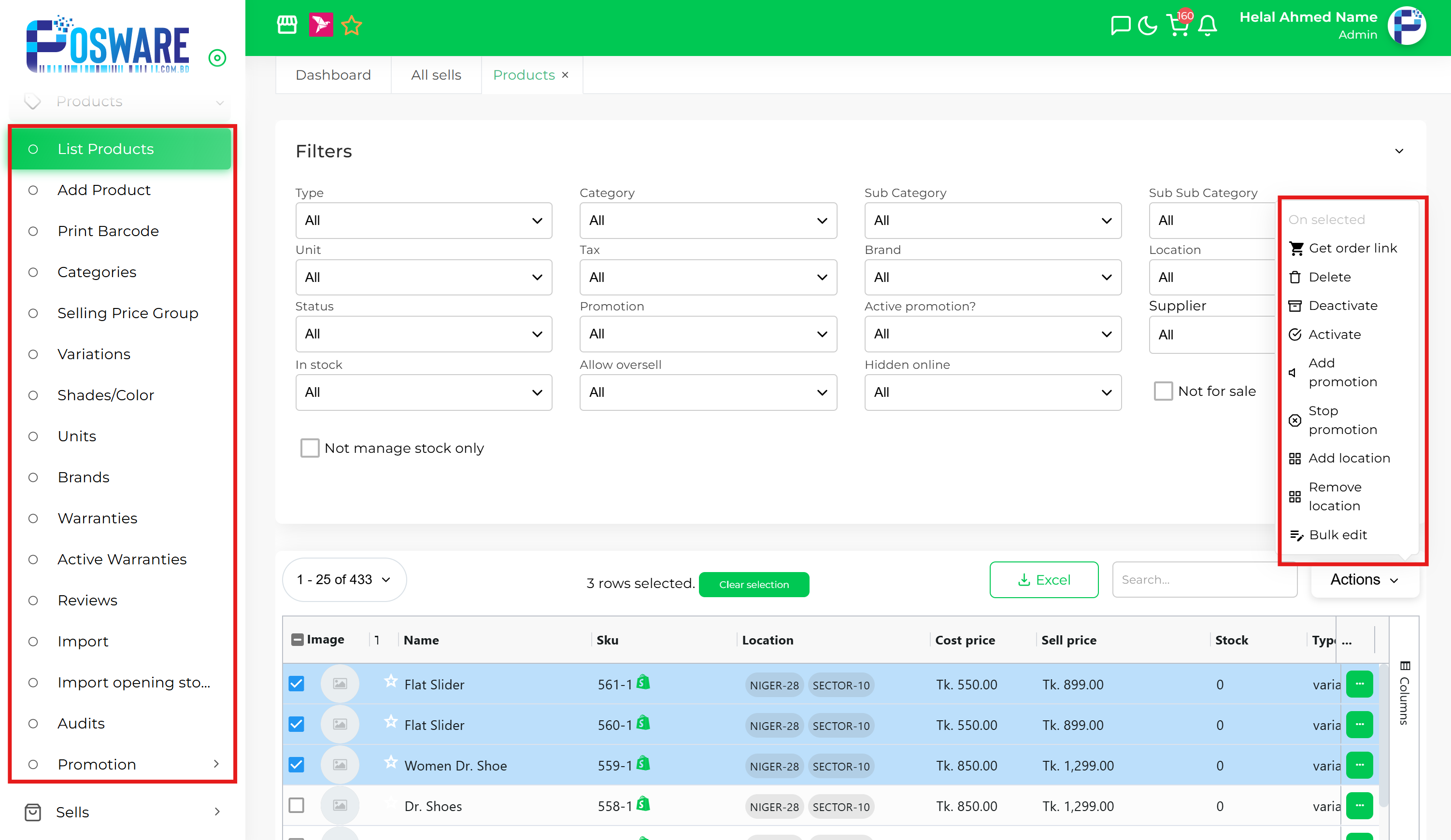Open the 1-25 of 433 pagination dropdown
The width and height of the screenshot is (1451, 840).
click(x=343, y=579)
